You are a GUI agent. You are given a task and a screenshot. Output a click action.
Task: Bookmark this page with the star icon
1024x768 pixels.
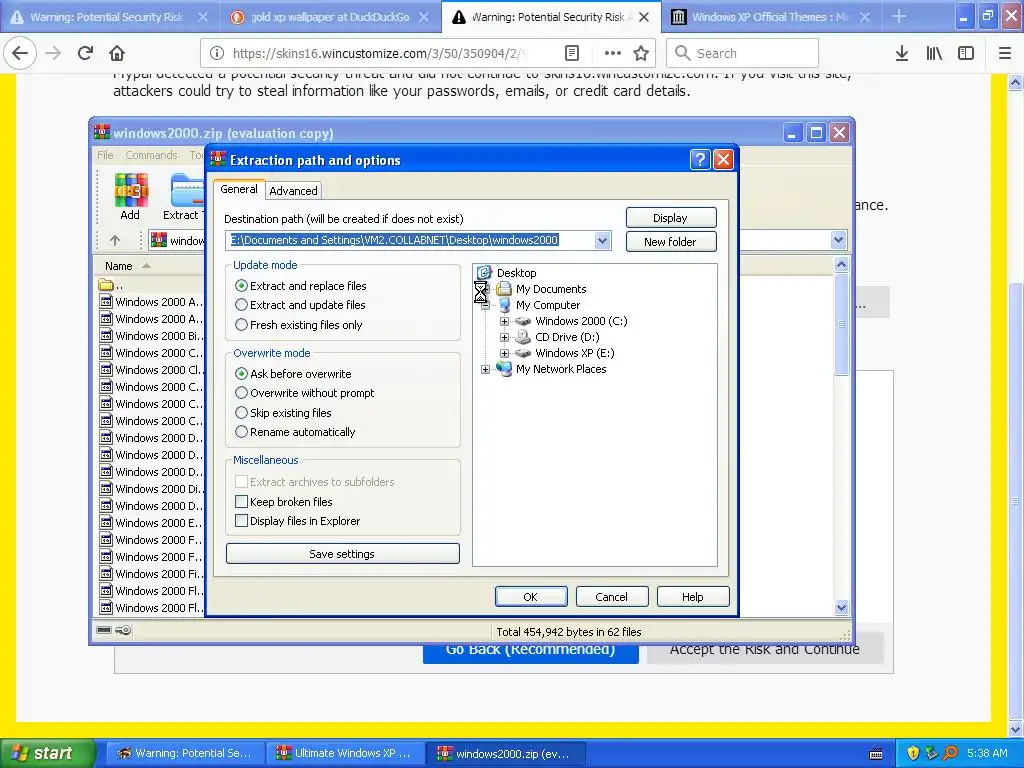641,54
